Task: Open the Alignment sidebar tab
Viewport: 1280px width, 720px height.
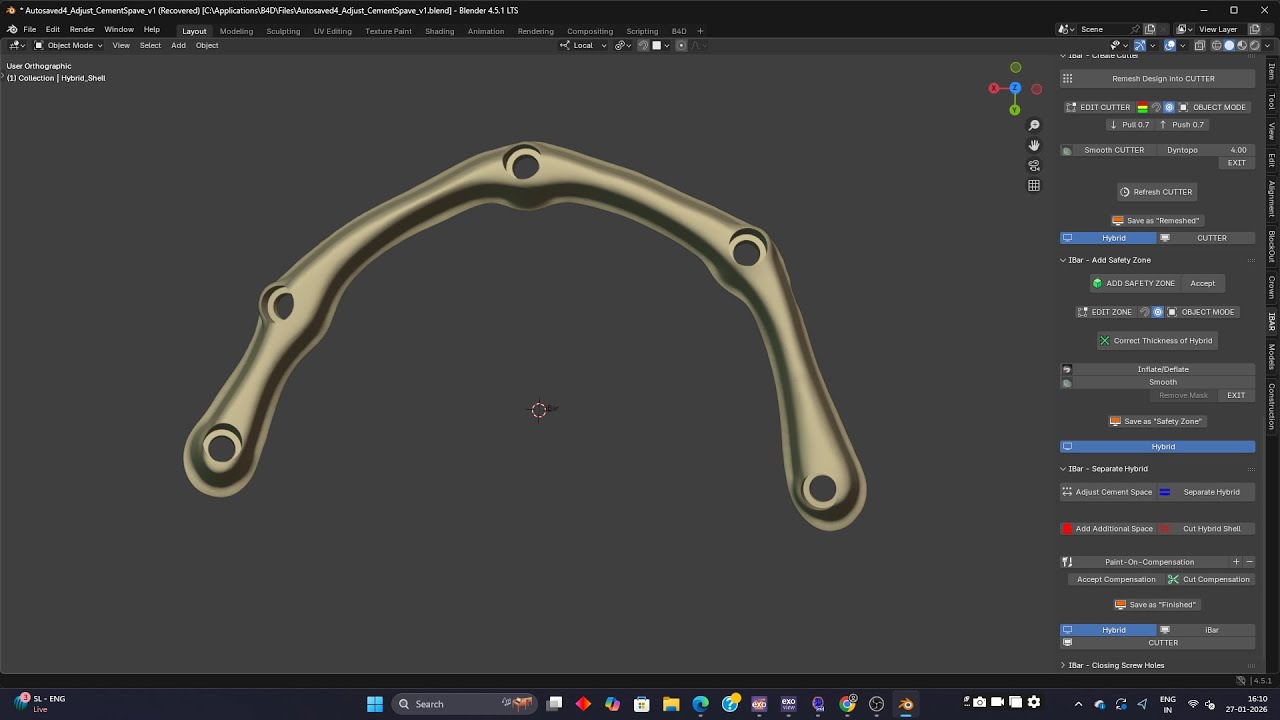Action: pos(1272,200)
